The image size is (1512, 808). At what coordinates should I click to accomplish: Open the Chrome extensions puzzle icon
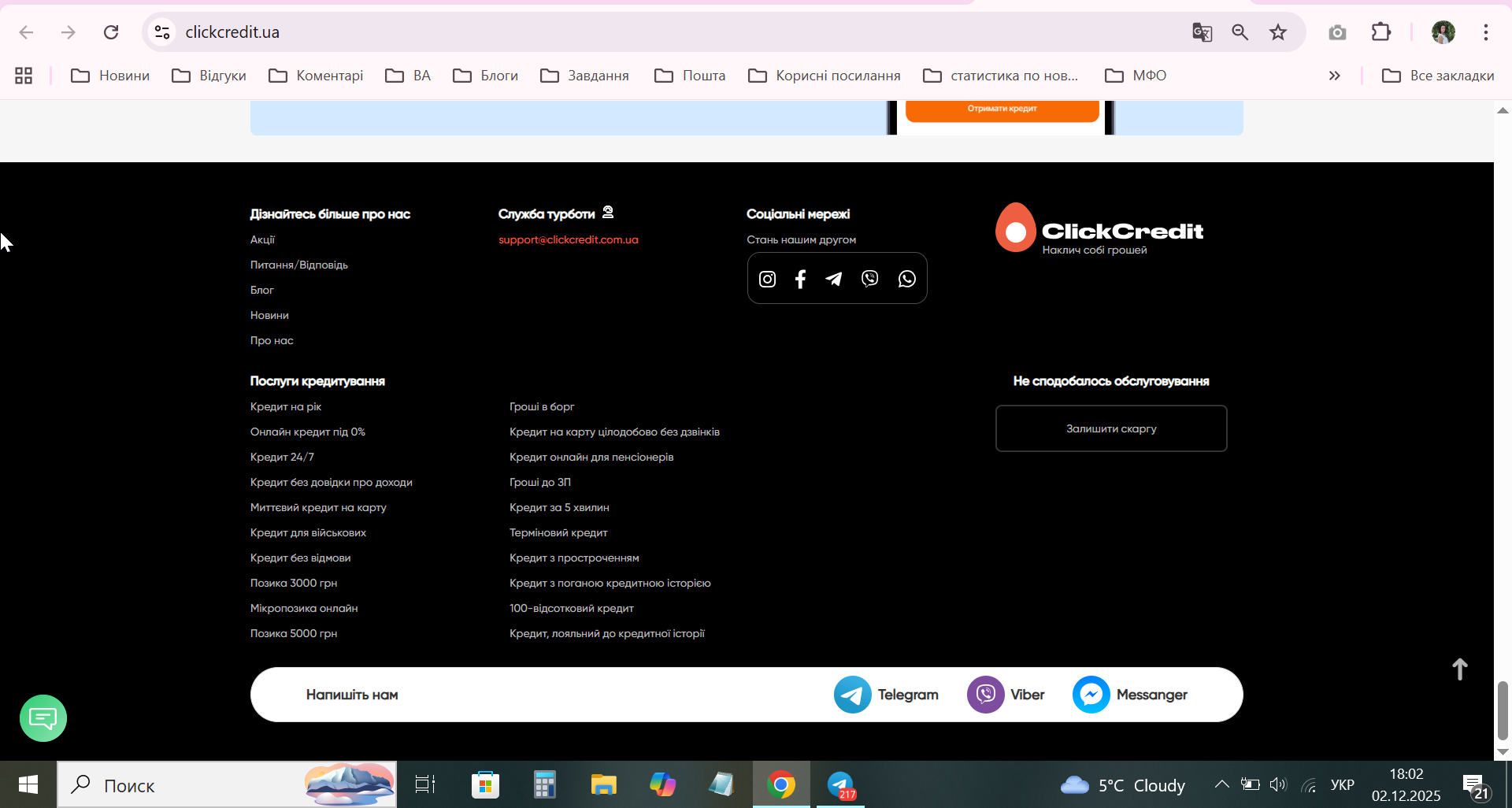point(1381,32)
